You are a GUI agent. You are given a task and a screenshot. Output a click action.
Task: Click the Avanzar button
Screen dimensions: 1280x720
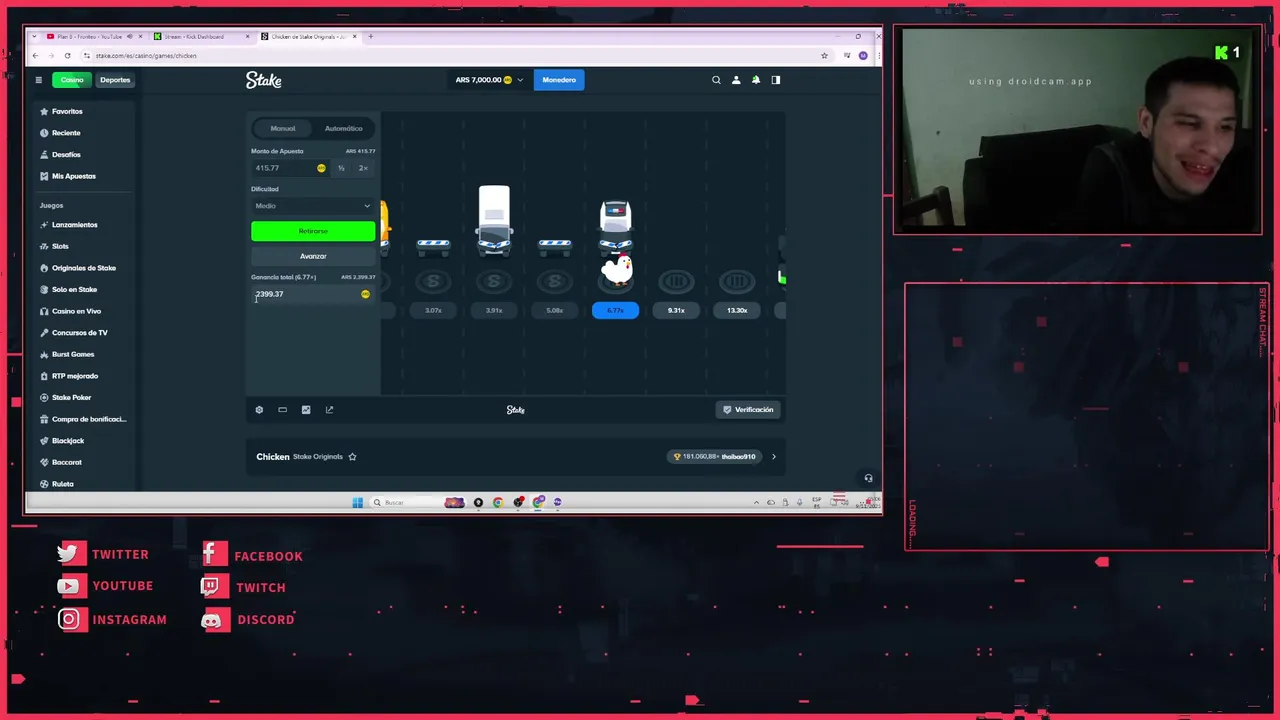point(313,256)
